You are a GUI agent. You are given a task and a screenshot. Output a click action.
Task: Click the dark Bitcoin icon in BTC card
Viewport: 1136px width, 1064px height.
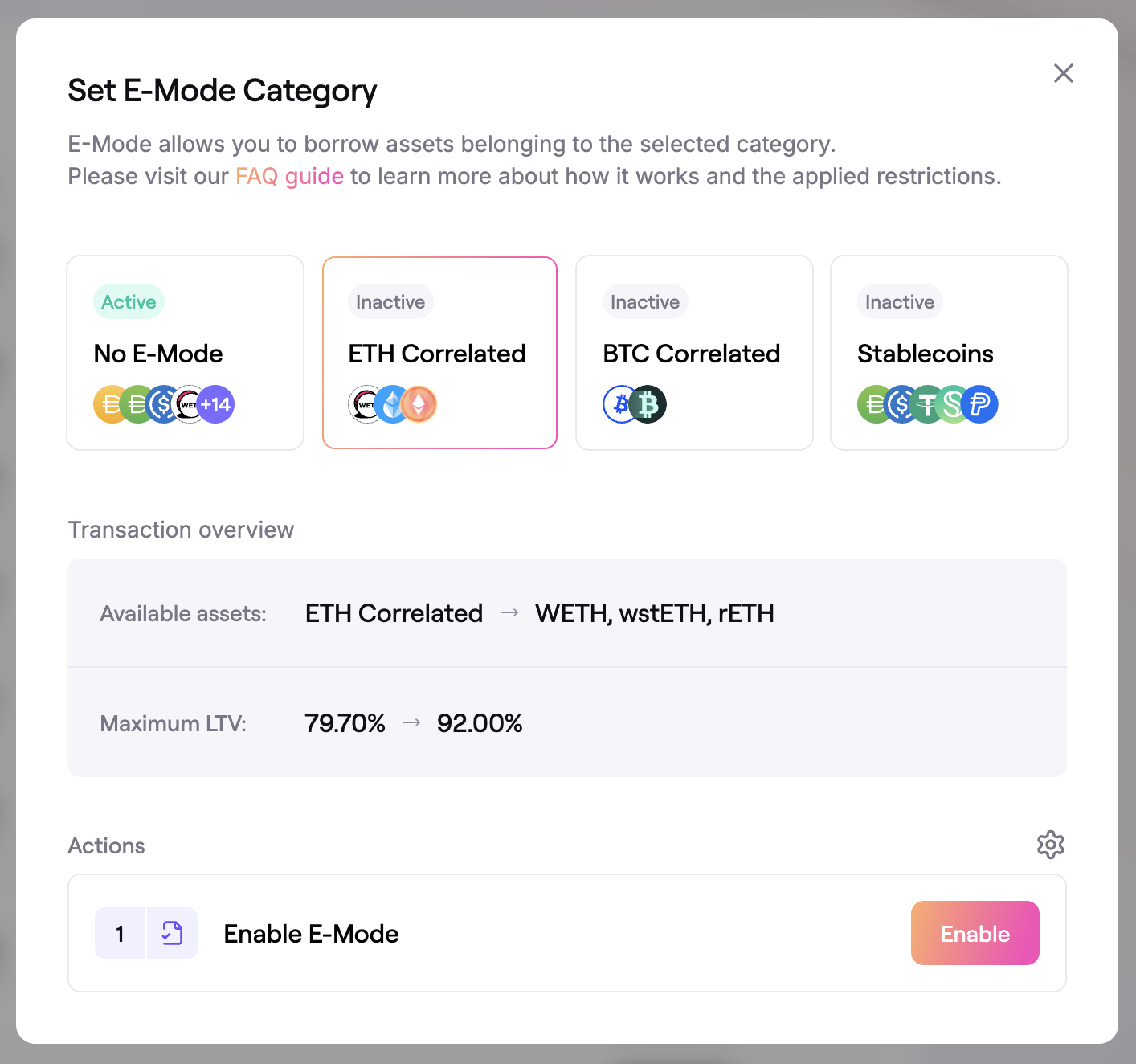[648, 404]
